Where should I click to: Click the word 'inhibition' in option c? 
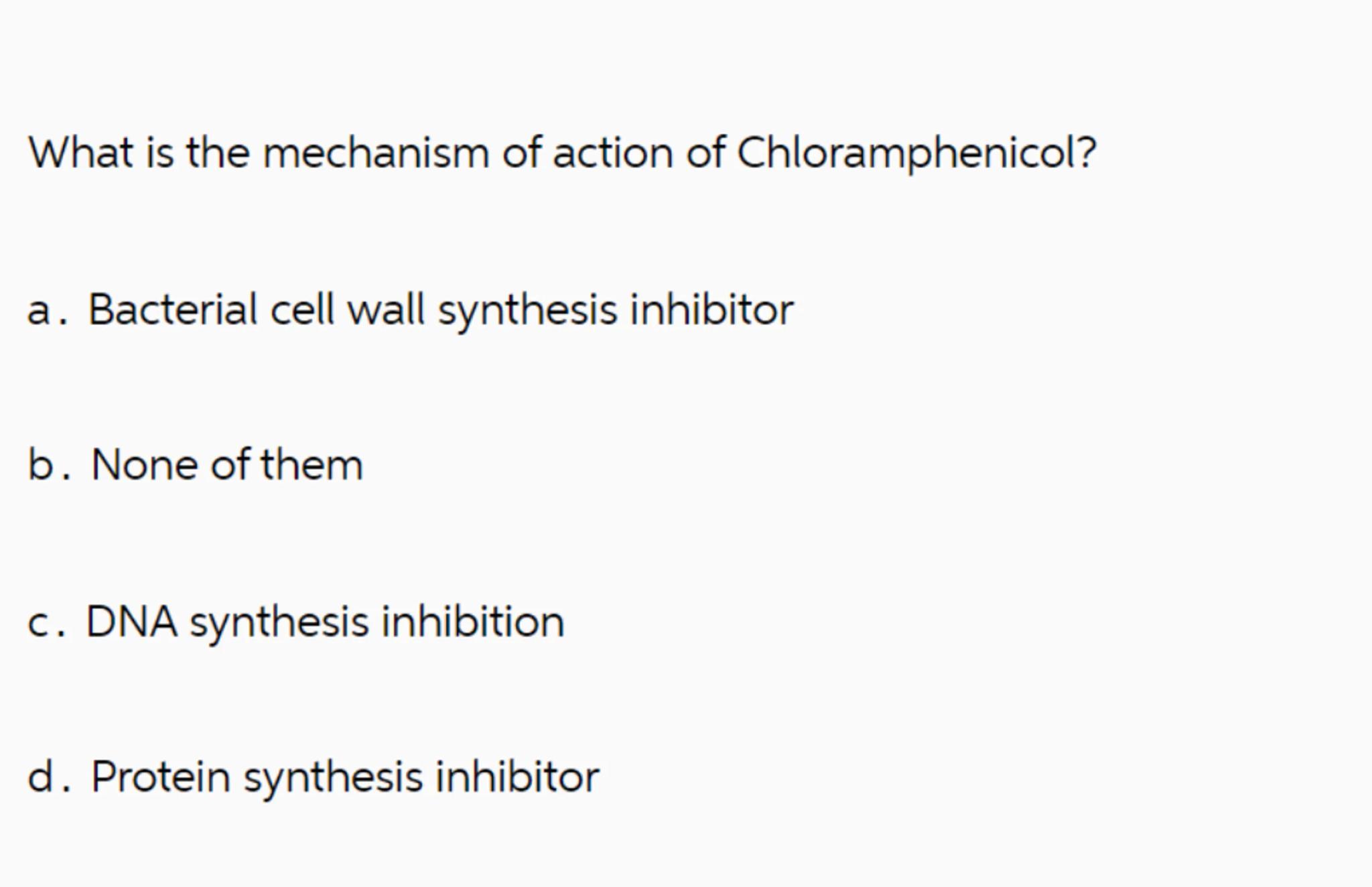pyautogui.click(x=472, y=622)
